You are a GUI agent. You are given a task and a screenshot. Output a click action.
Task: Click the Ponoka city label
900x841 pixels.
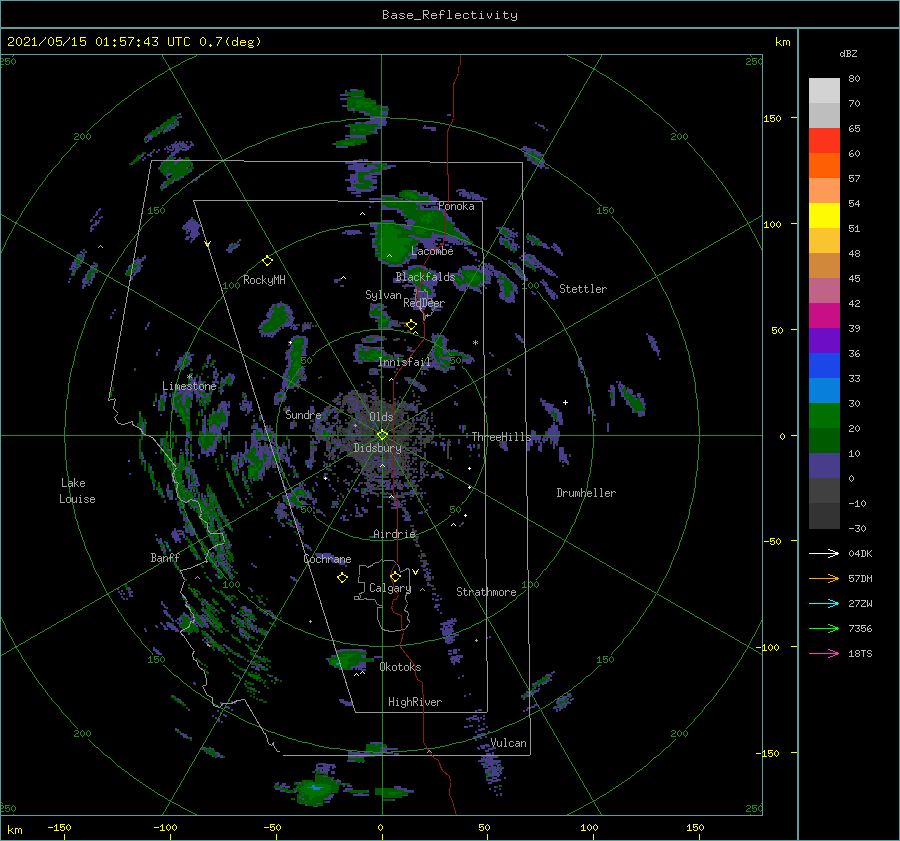456,206
